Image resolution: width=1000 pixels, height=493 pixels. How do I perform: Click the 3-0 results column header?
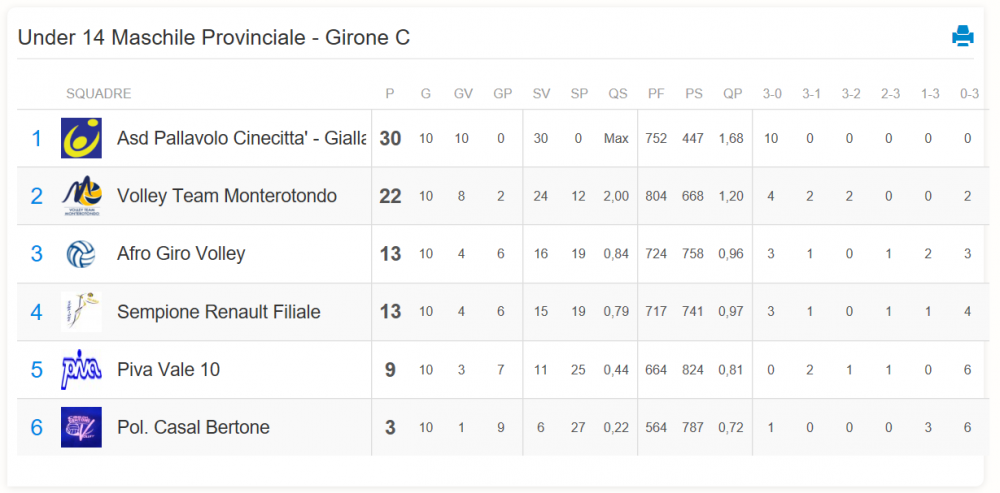coord(772,94)
